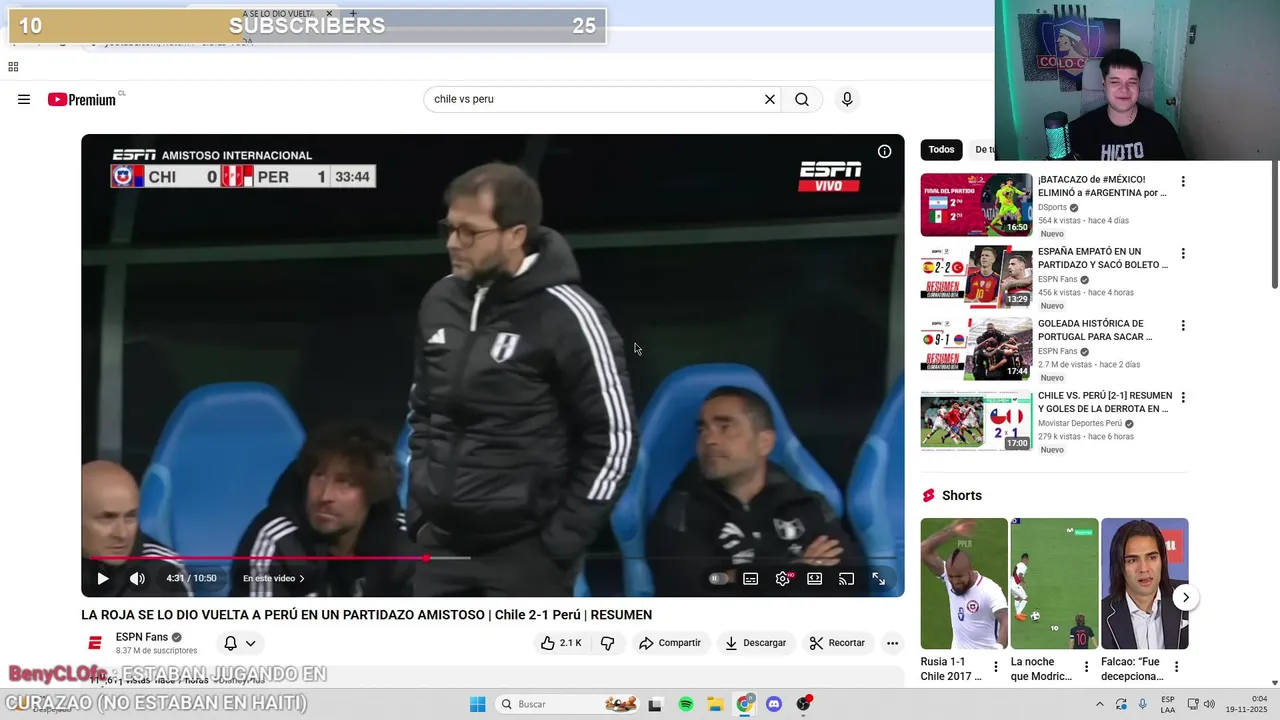Image resolution: width=1280 pixels, height=720 pixels.
Task: Clear the search box with the X
Action: click(770, 99)
